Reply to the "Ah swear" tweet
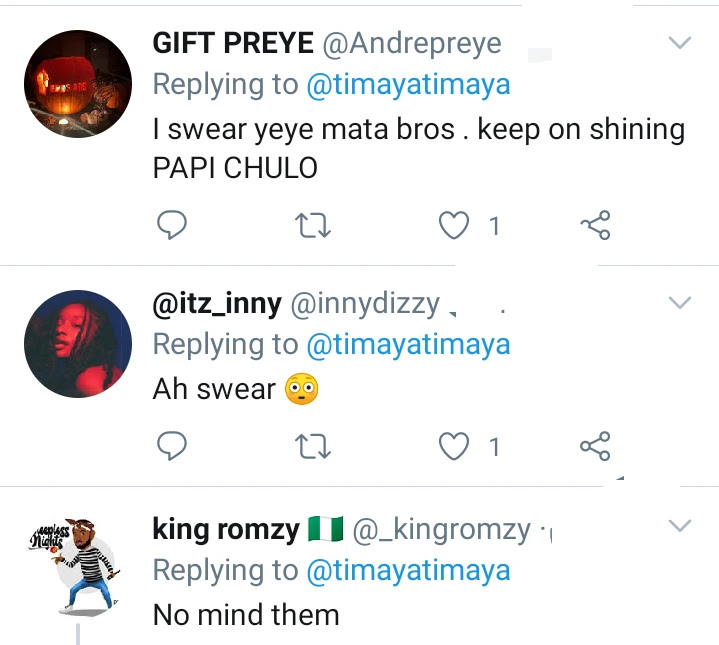The width and height of the screenshot is (719, 645). click(x=174, y=446)
